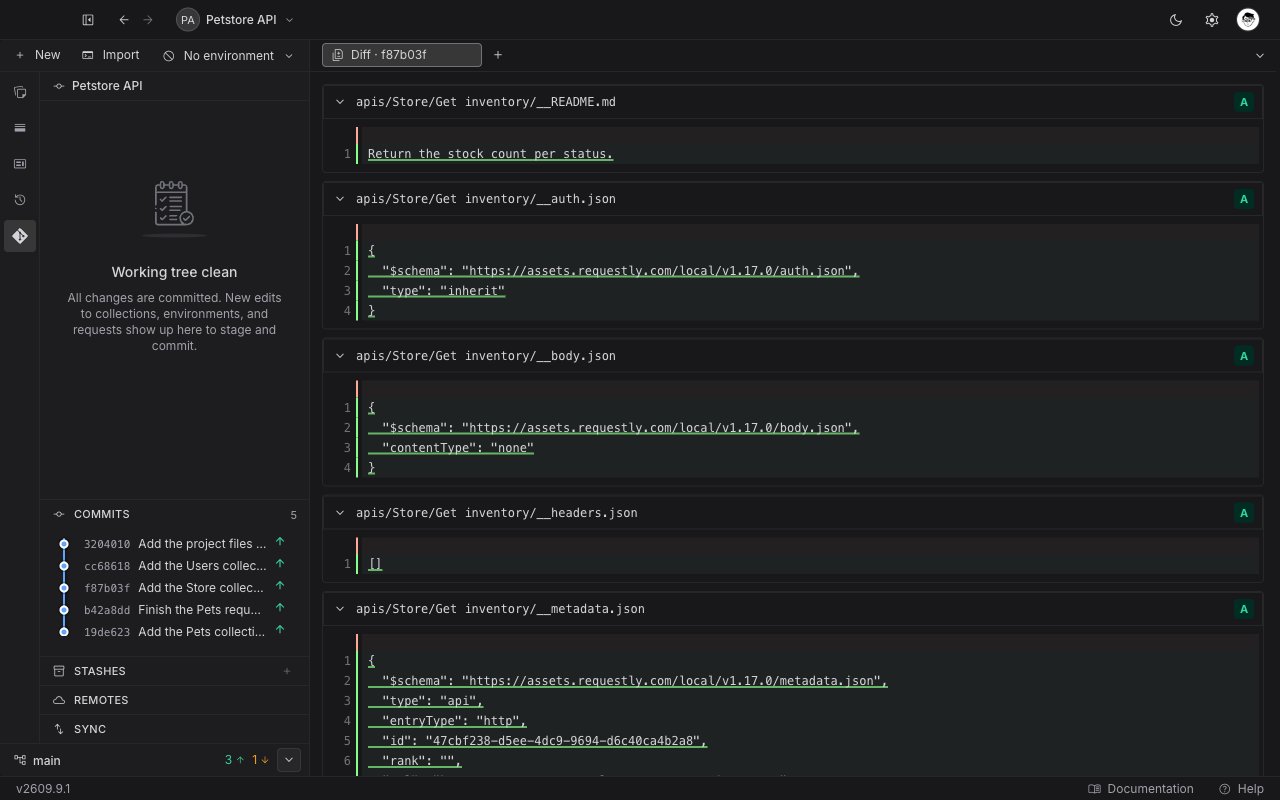Click line "Return the stock count per status."
The height and width of the screenshot is (800, 1280).
pyautogui.click(x=490, y=154)
